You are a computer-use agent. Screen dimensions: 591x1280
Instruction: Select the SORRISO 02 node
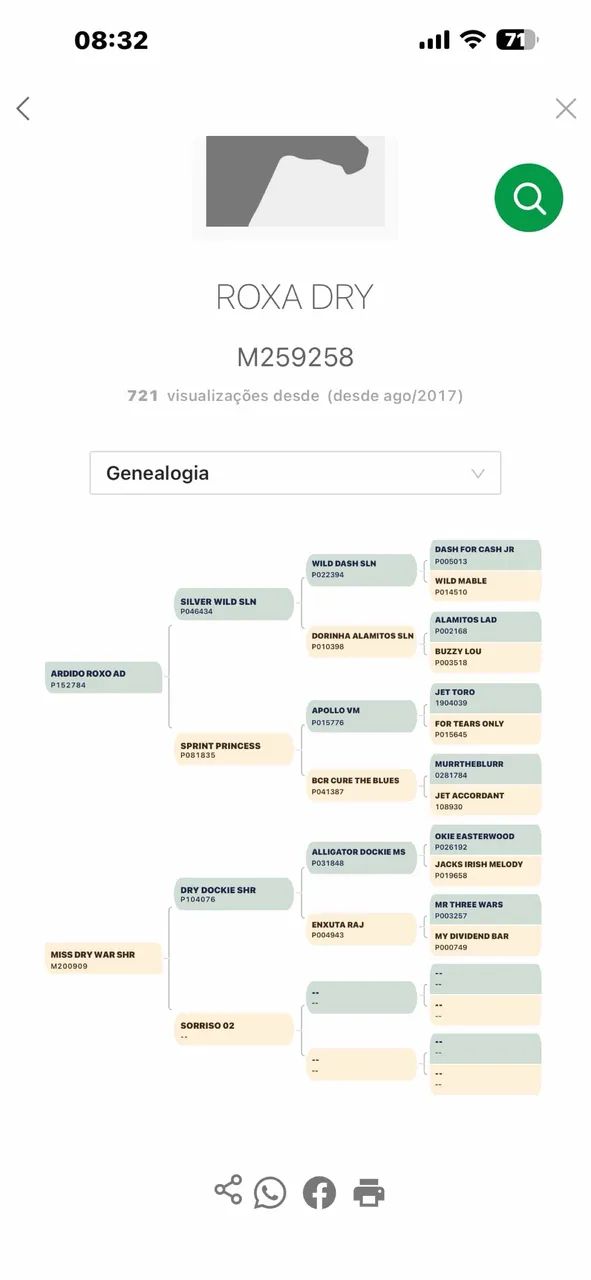pyautogui.click(x=234, y=1029)
